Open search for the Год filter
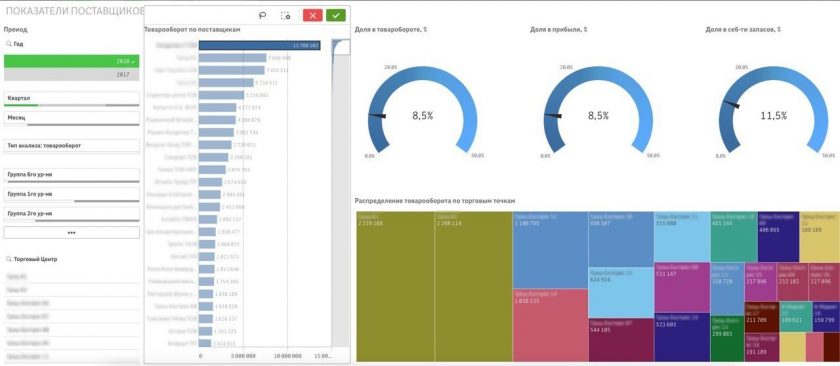The width and height of the screenshot is (840, 366). point(9,44)
